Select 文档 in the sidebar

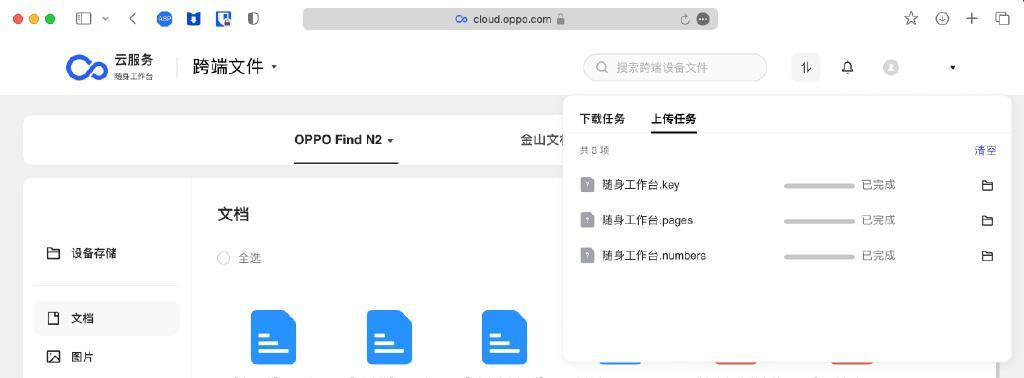click(x=105, y=319)
